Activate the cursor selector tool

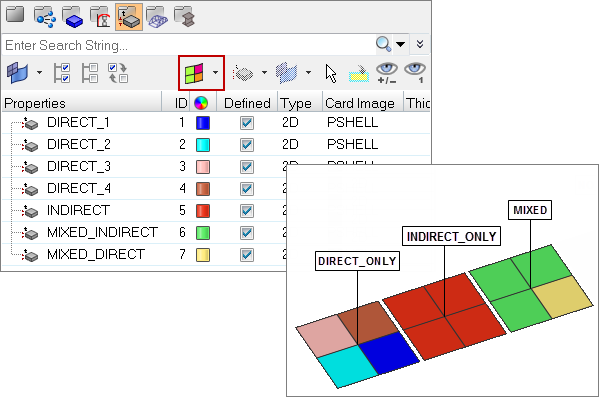pyautogui.click(x=331, y=73)
